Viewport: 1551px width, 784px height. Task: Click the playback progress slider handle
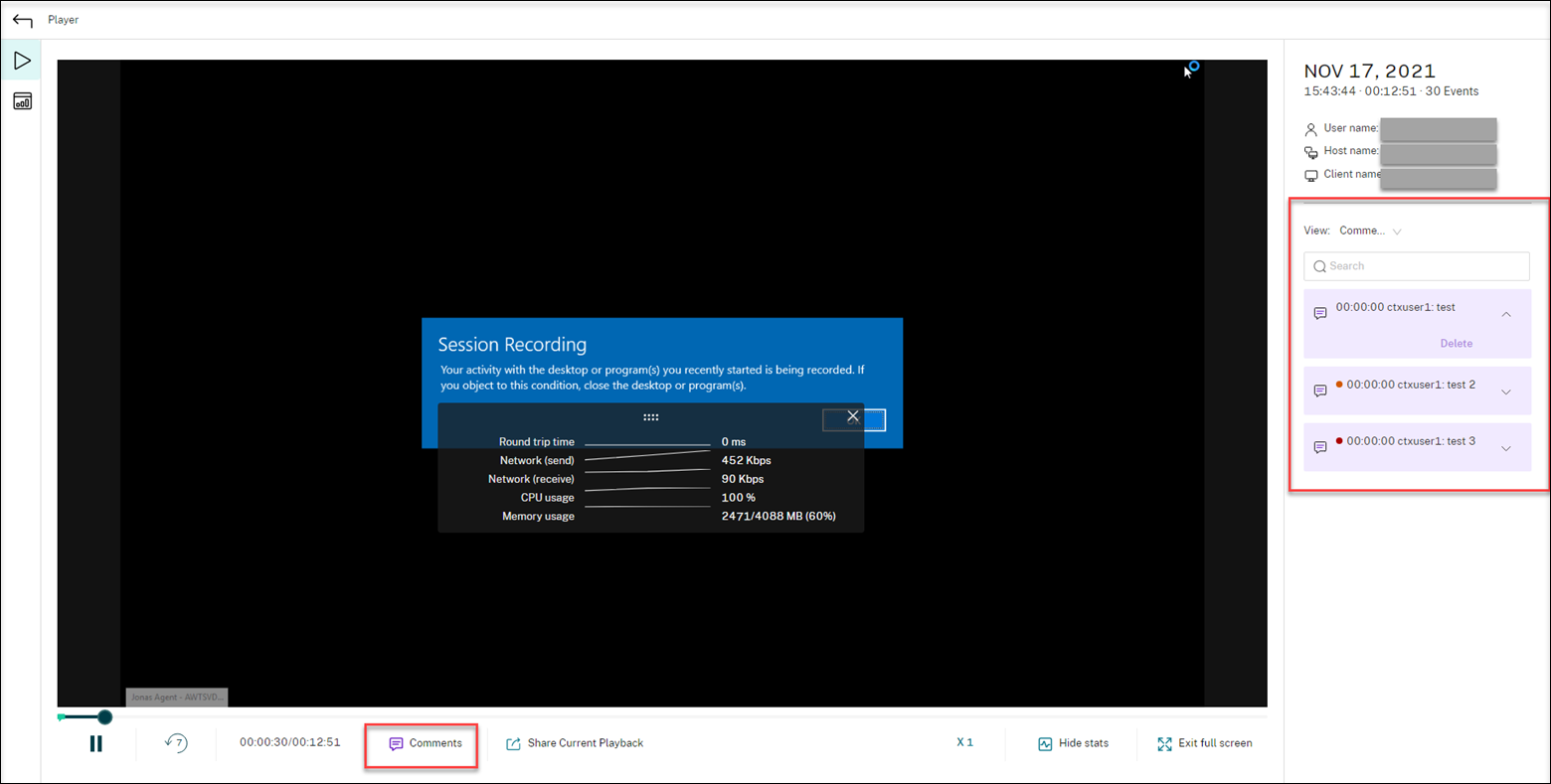pos(104,716)
